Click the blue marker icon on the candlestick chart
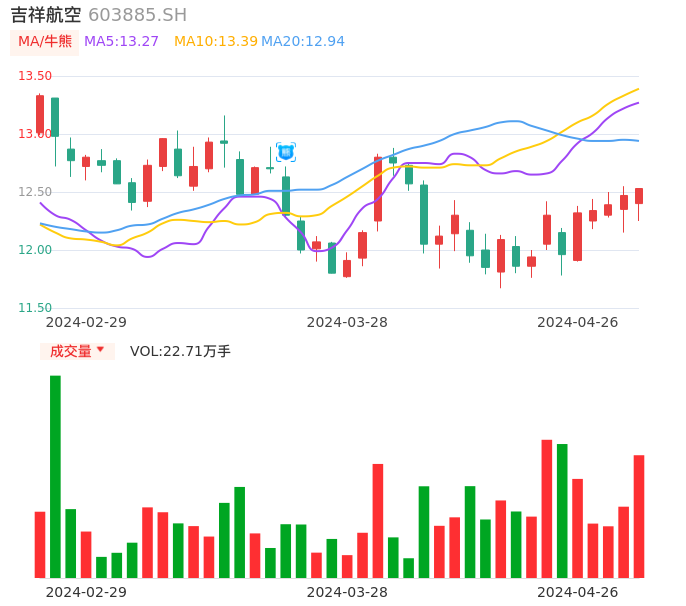Screen dimensions: 686x606 point(286,152)
